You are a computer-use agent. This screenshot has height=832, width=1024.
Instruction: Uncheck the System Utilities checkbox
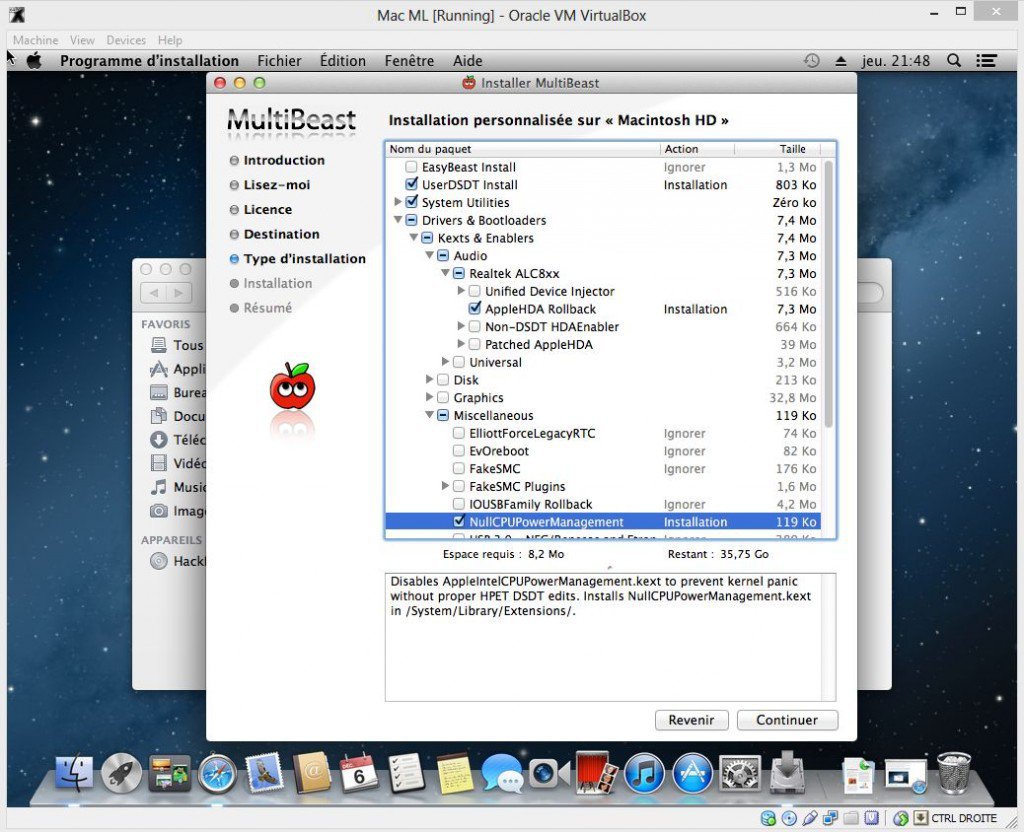tap(411, 202)
